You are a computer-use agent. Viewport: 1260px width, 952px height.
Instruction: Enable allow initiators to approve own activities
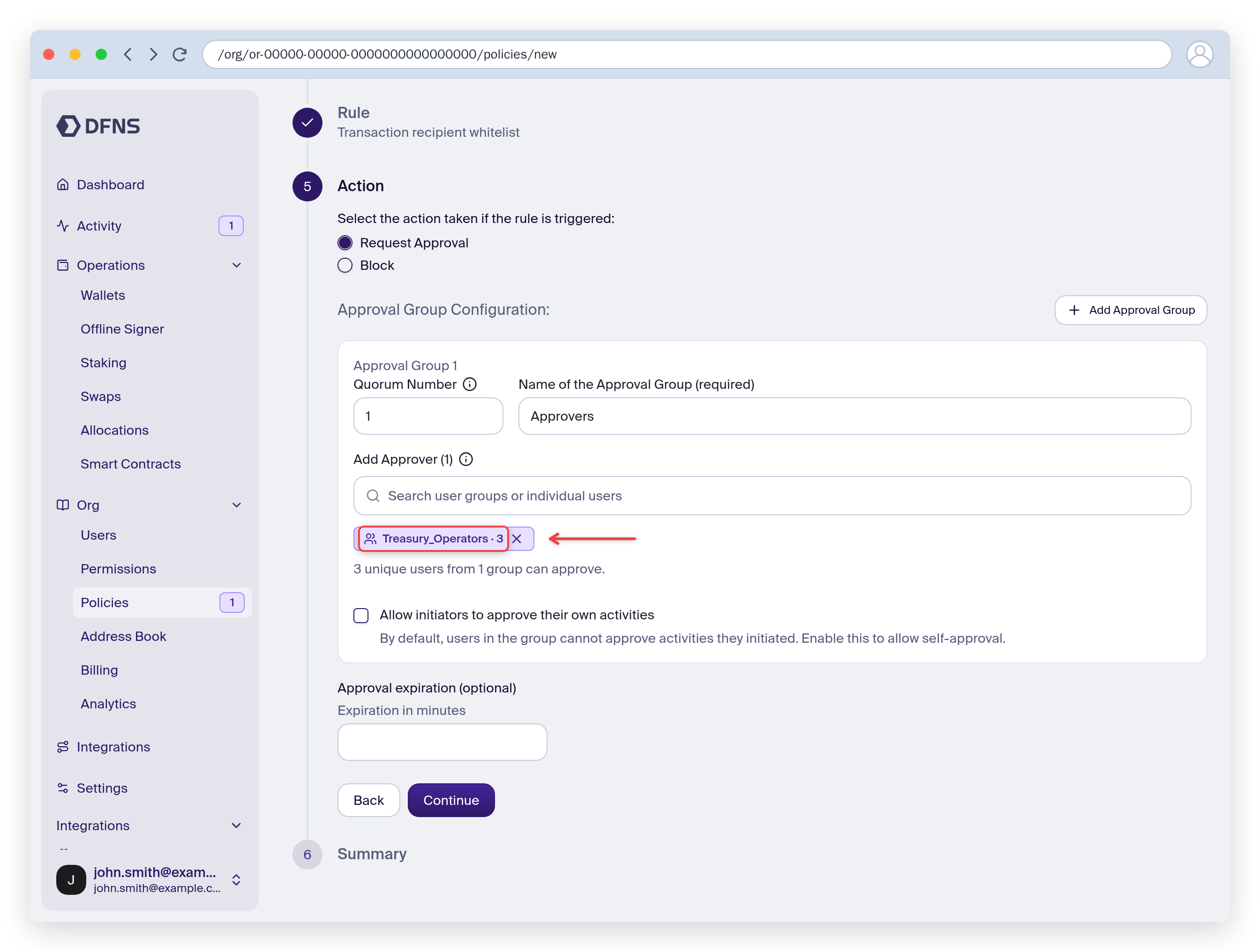click(x=361, y=616)
